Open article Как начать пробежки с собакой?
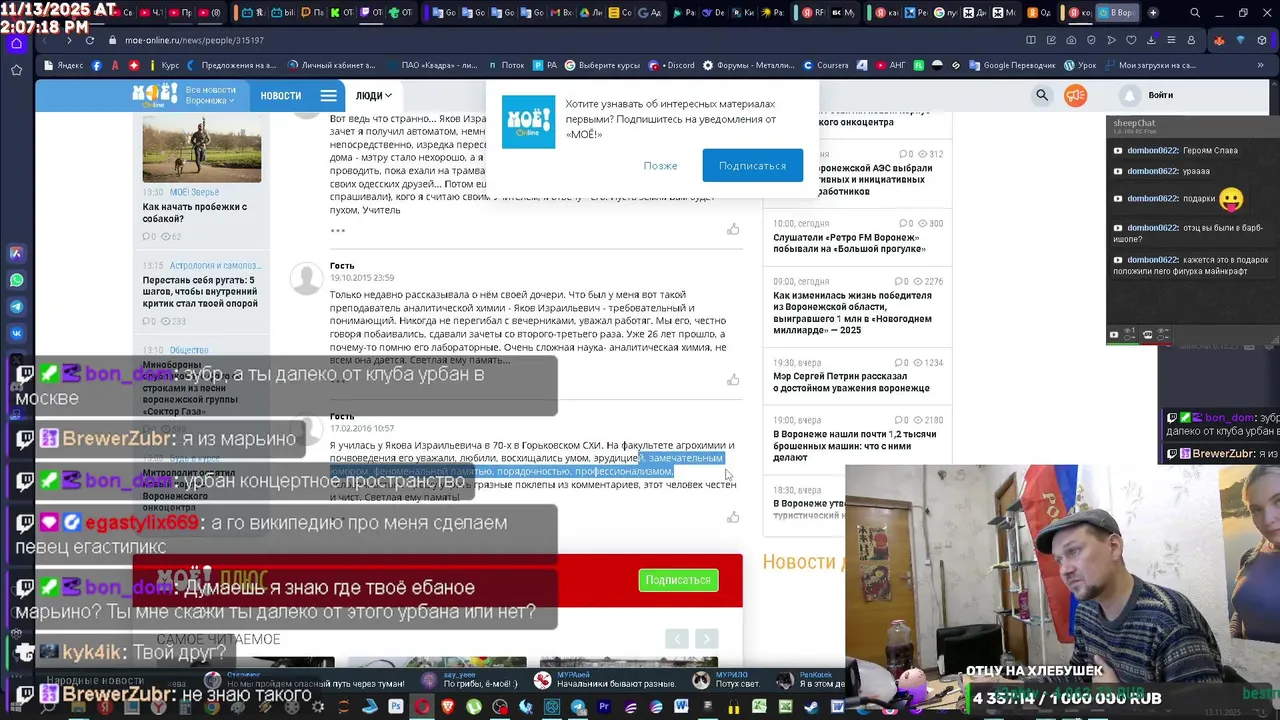The height and width of the screenshot is (720, 1280). (195, 213)
